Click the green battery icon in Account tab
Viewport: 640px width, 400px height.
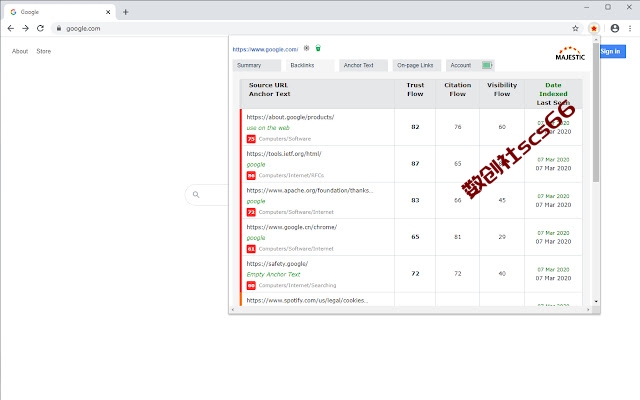pos(487,65)
